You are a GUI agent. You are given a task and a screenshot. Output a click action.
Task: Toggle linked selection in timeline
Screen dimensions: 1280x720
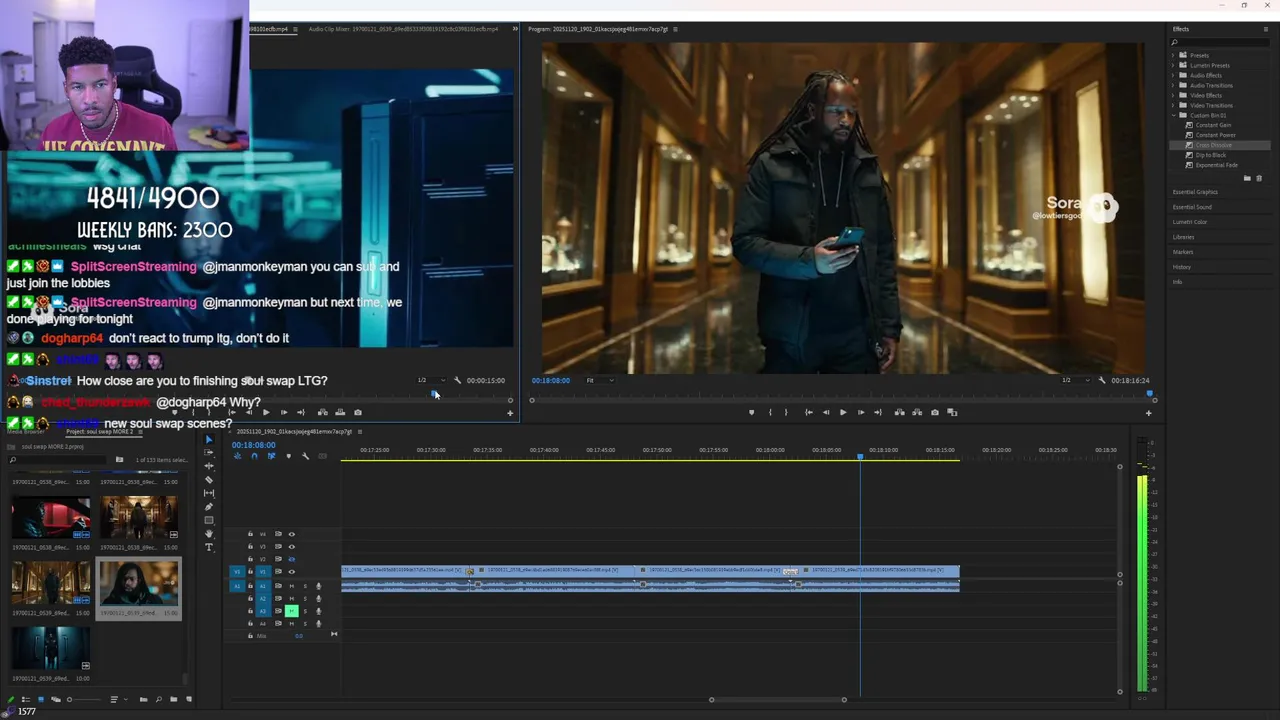click(271, 456)
